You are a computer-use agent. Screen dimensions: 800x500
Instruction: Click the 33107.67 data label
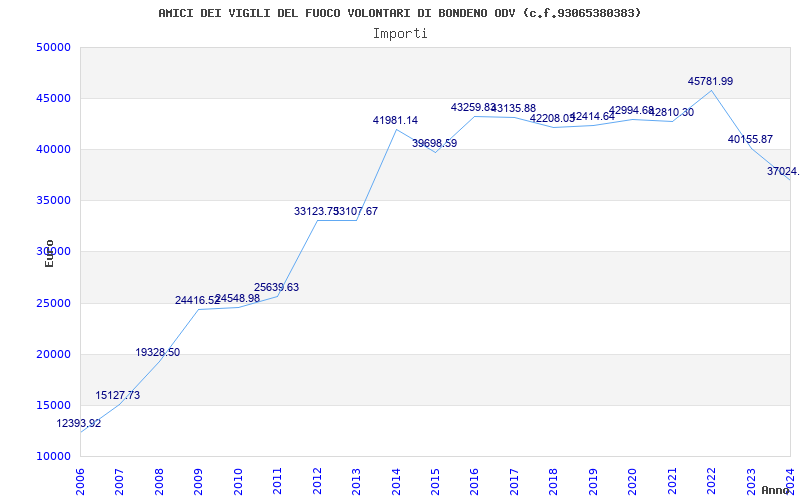(356, 211)
